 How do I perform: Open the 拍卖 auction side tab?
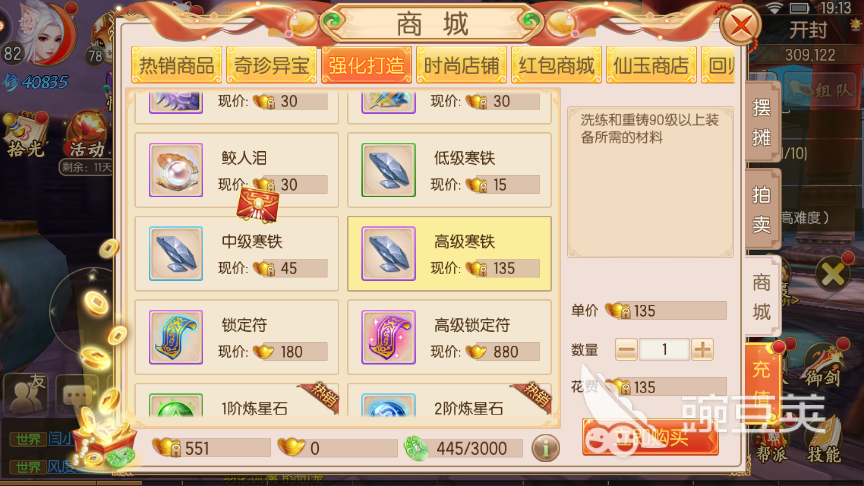(x=762, y=209)
